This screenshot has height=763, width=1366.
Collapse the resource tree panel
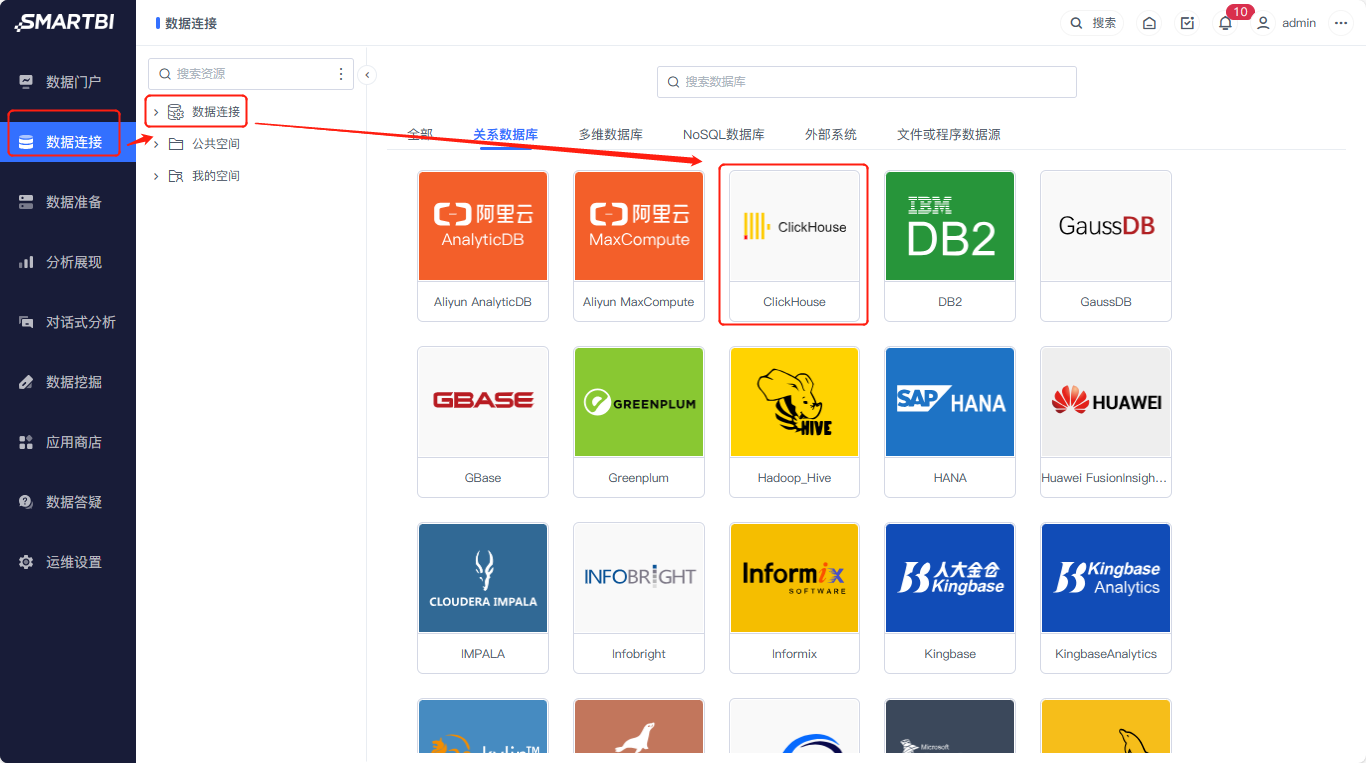pyautogui.click(x=367, y=74)
